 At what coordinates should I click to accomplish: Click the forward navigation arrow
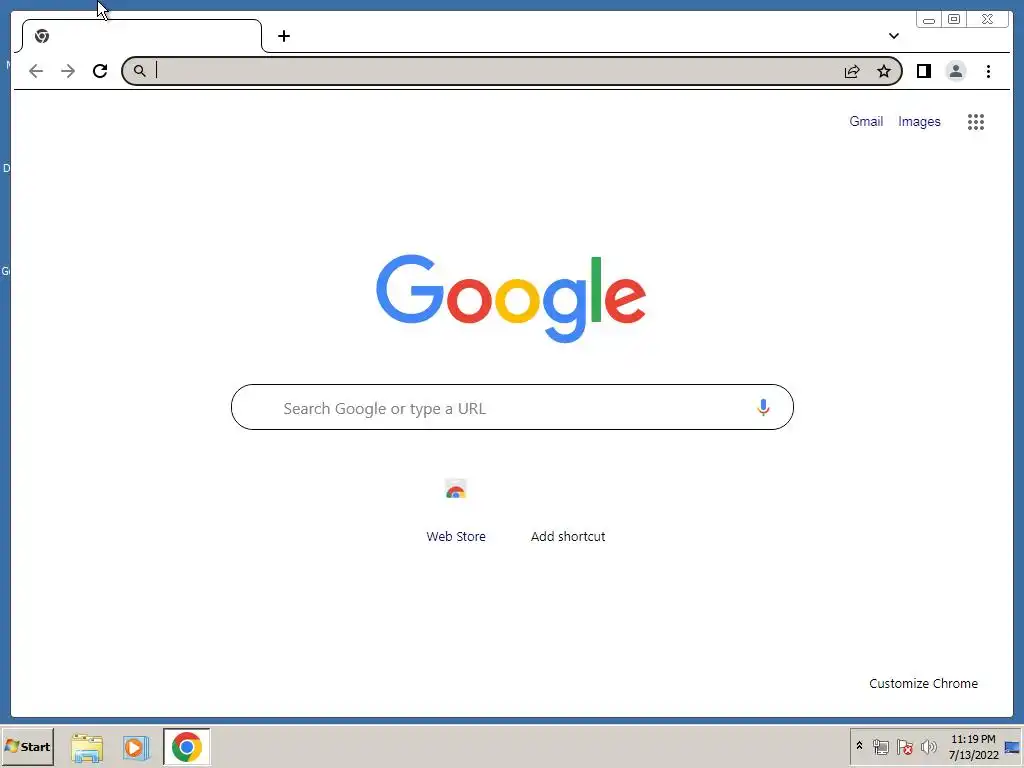[68, 71]
